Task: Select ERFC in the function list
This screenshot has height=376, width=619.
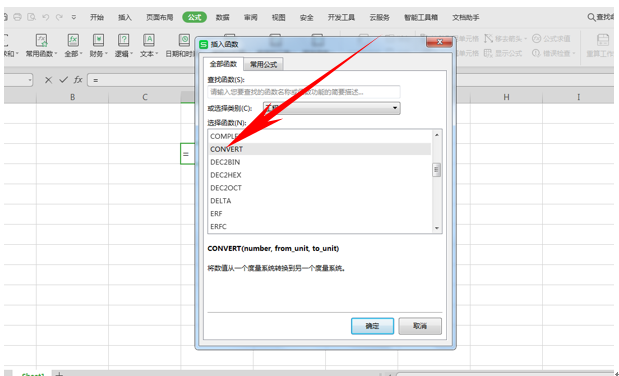Action: [320, 226]
